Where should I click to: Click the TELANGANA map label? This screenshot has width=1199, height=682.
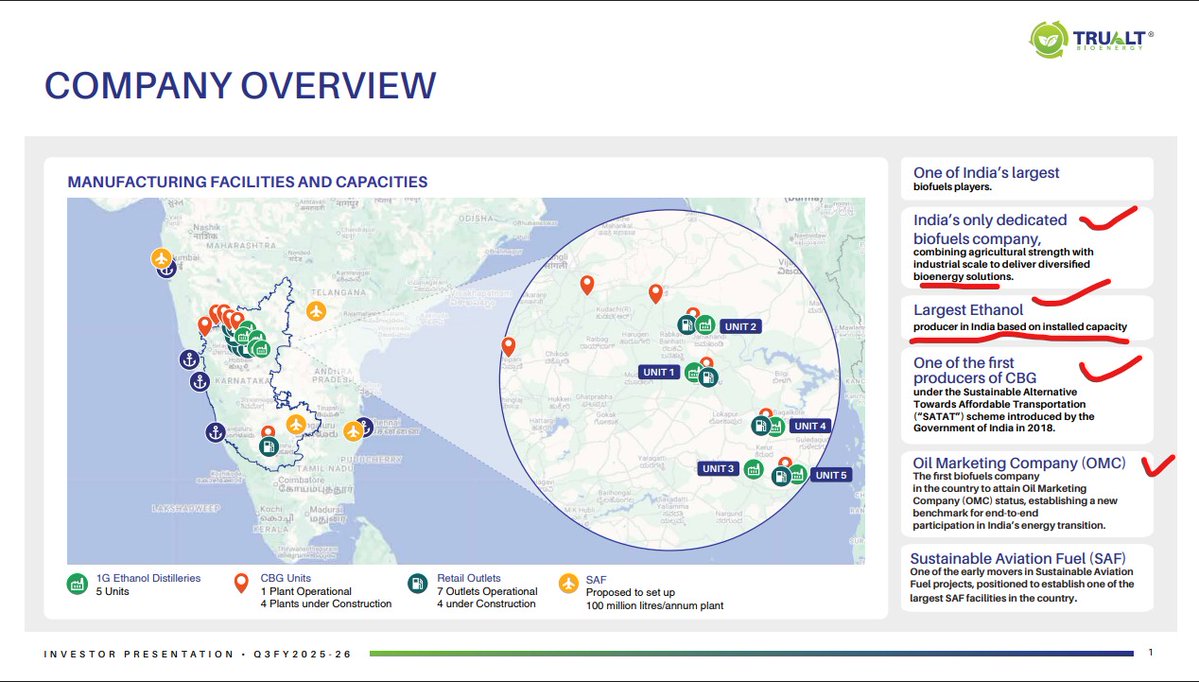click(x=338, y=292)
